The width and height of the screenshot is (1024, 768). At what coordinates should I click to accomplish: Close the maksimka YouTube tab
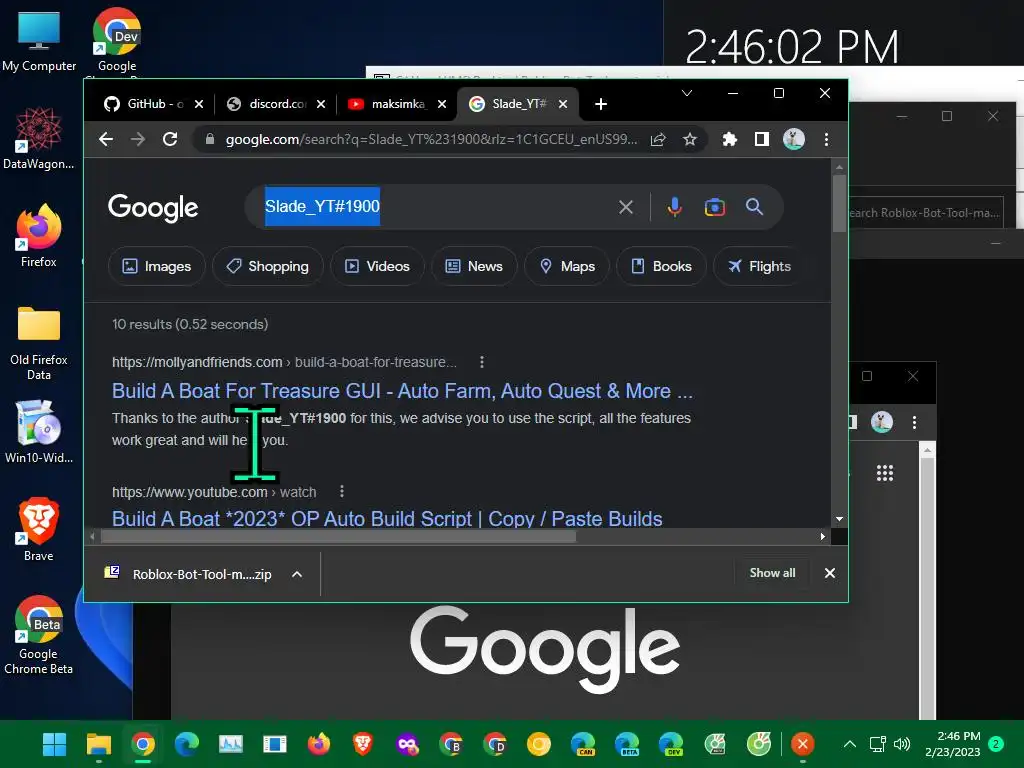coord(442,104)
